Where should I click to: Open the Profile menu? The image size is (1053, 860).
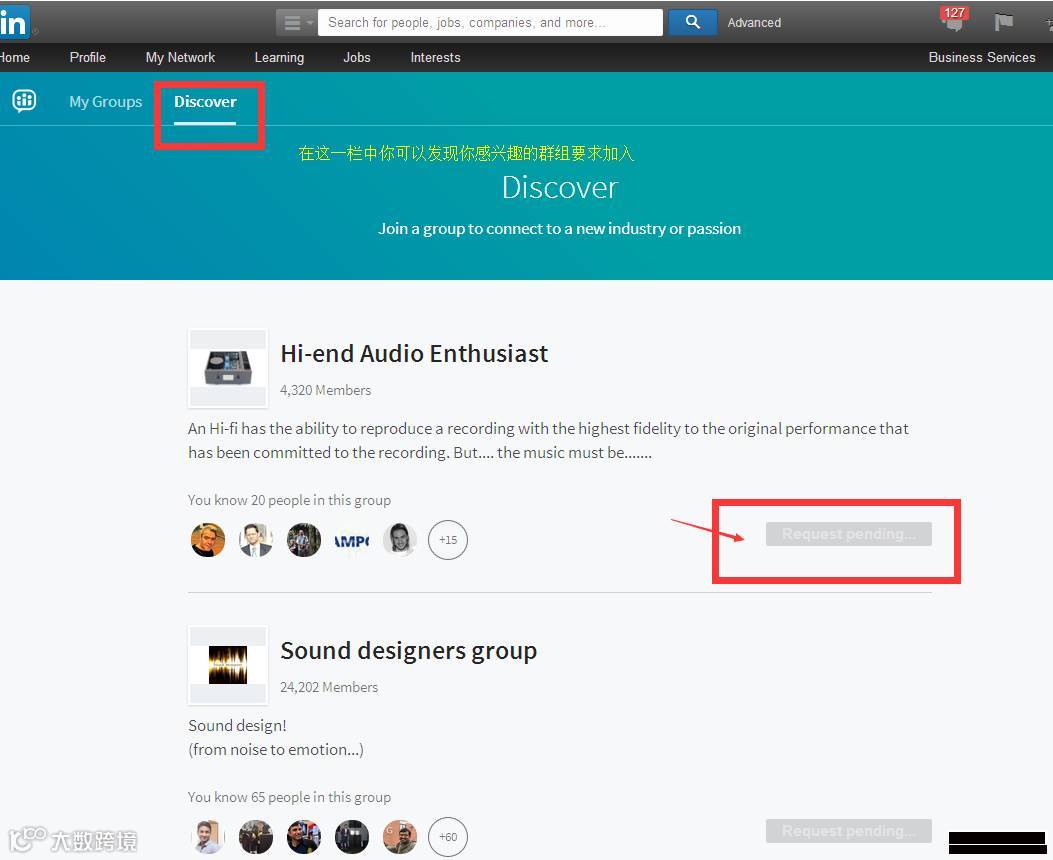point(88,58)
